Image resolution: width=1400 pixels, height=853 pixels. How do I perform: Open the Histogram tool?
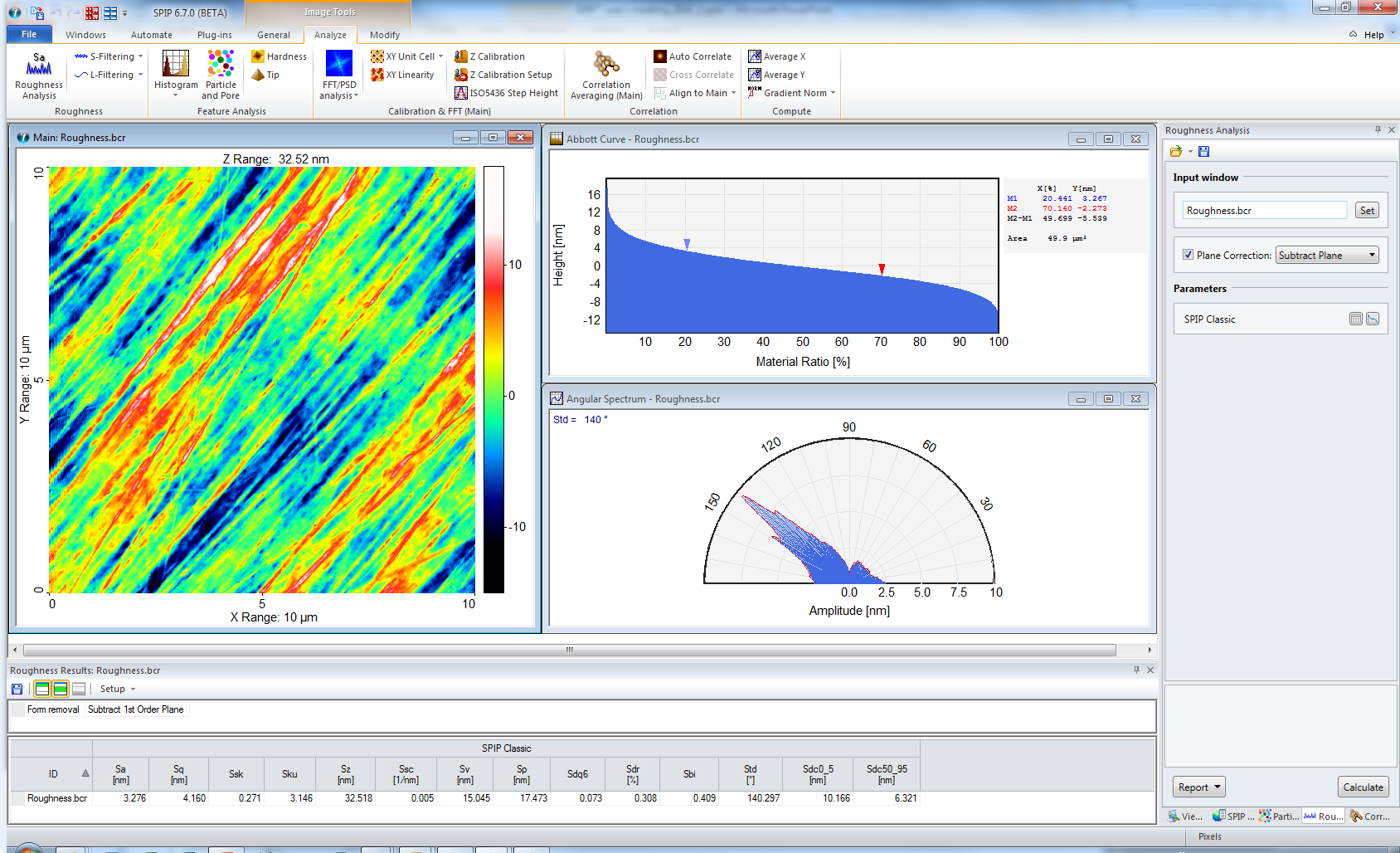coord(176,73)
